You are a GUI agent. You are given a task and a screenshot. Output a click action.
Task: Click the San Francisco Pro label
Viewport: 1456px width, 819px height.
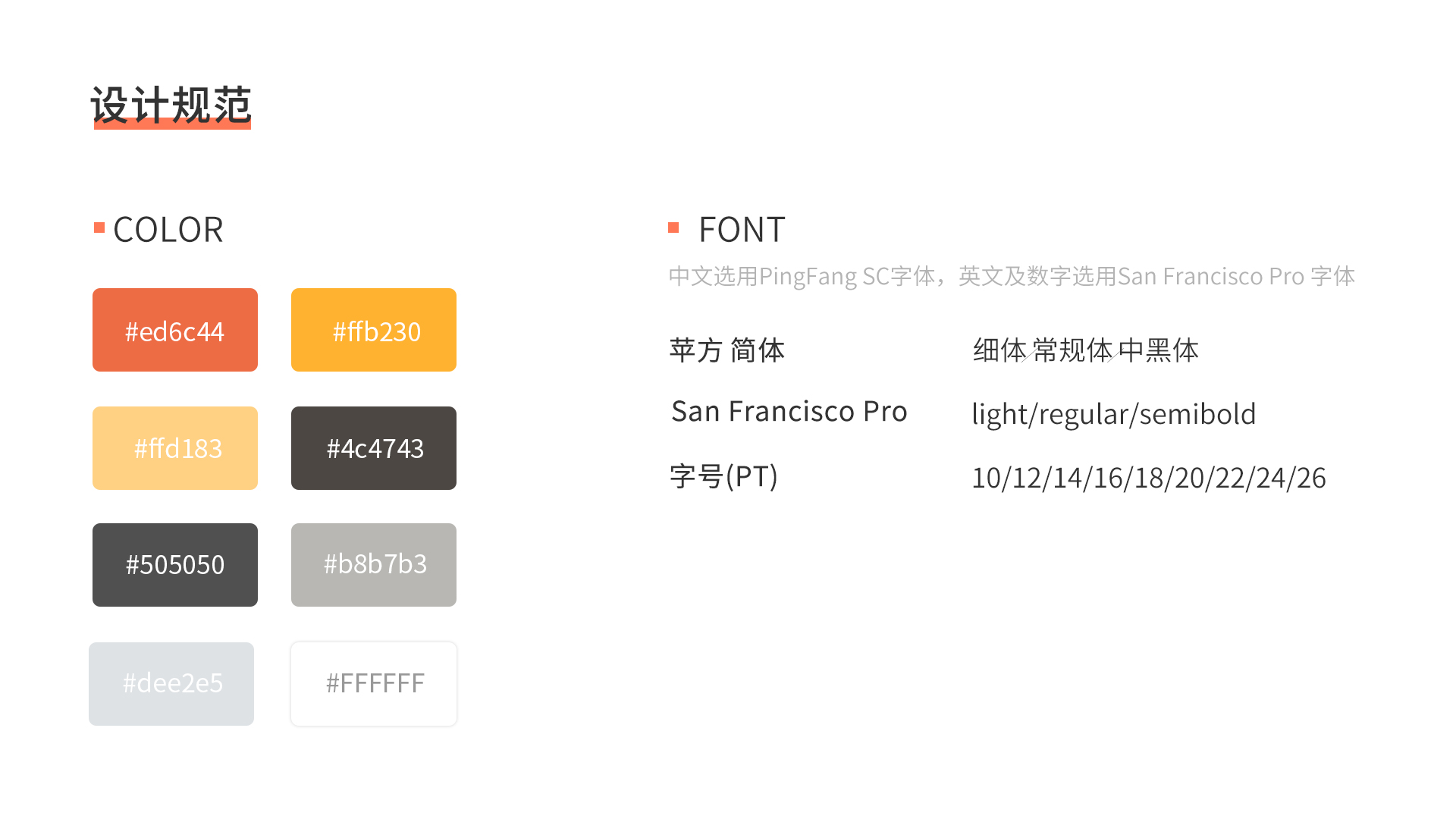pyautogui.click(x=789, y=412)
